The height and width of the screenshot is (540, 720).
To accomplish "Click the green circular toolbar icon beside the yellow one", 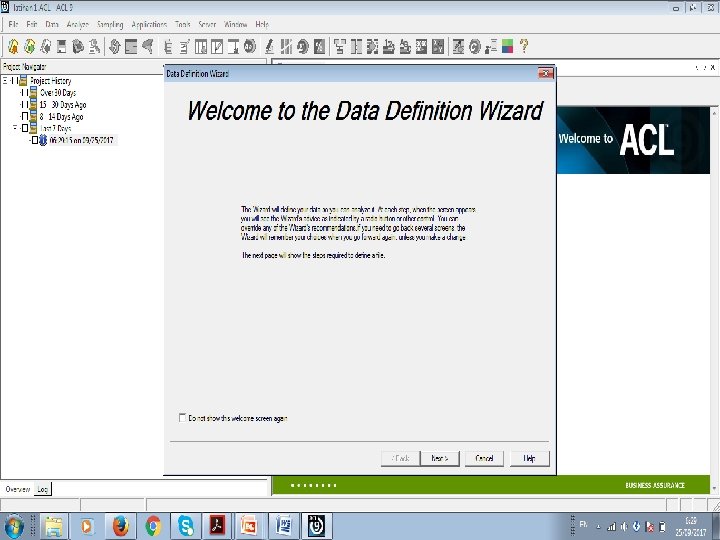I will tap(30, 46).
